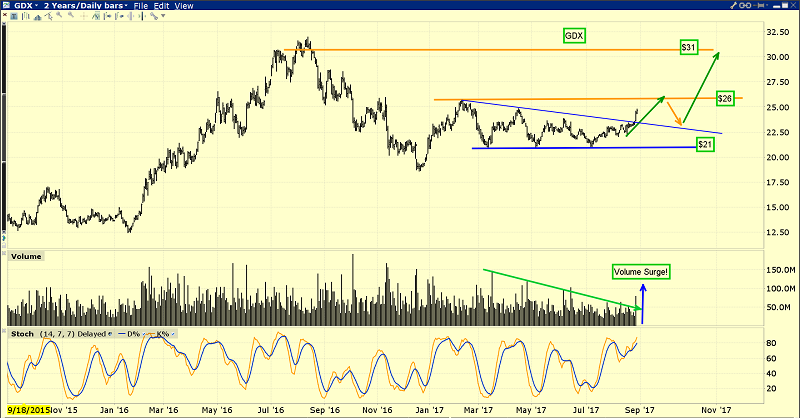Select the green $31 price target label

[688, 47]
